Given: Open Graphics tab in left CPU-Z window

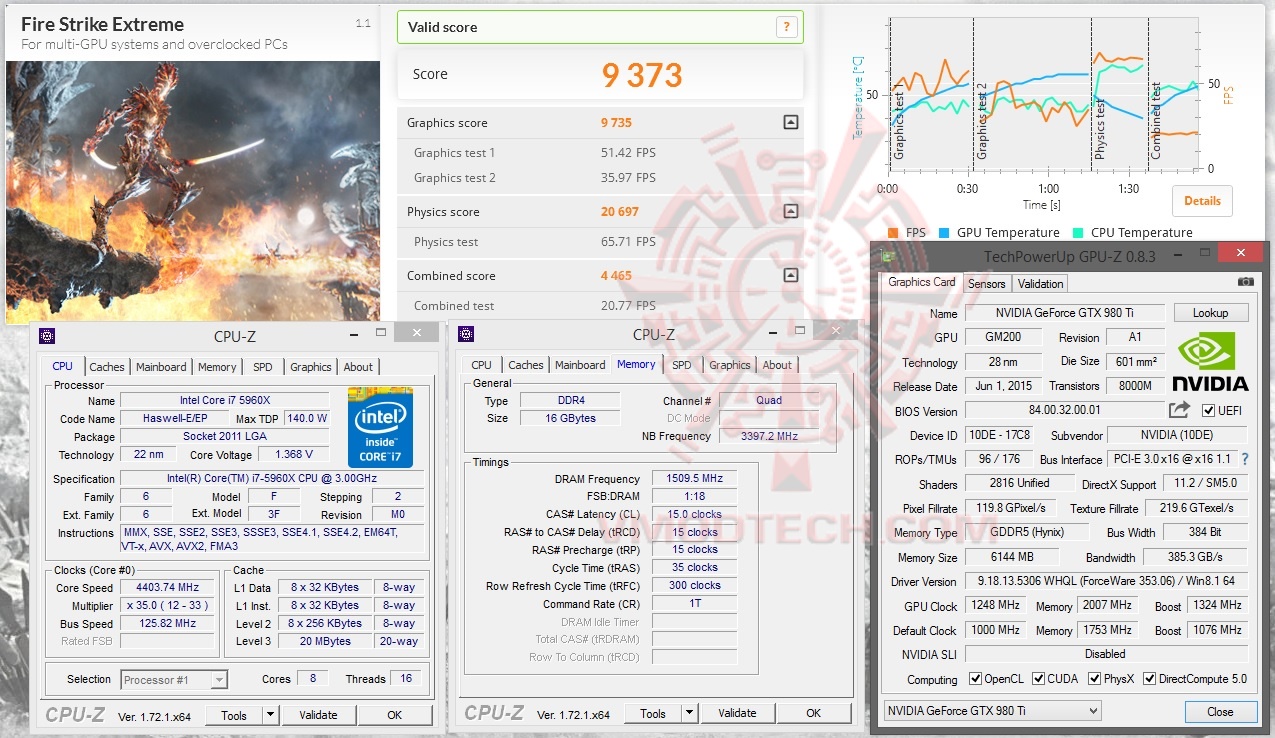Looking at the screenshot, I should point(311,367).
